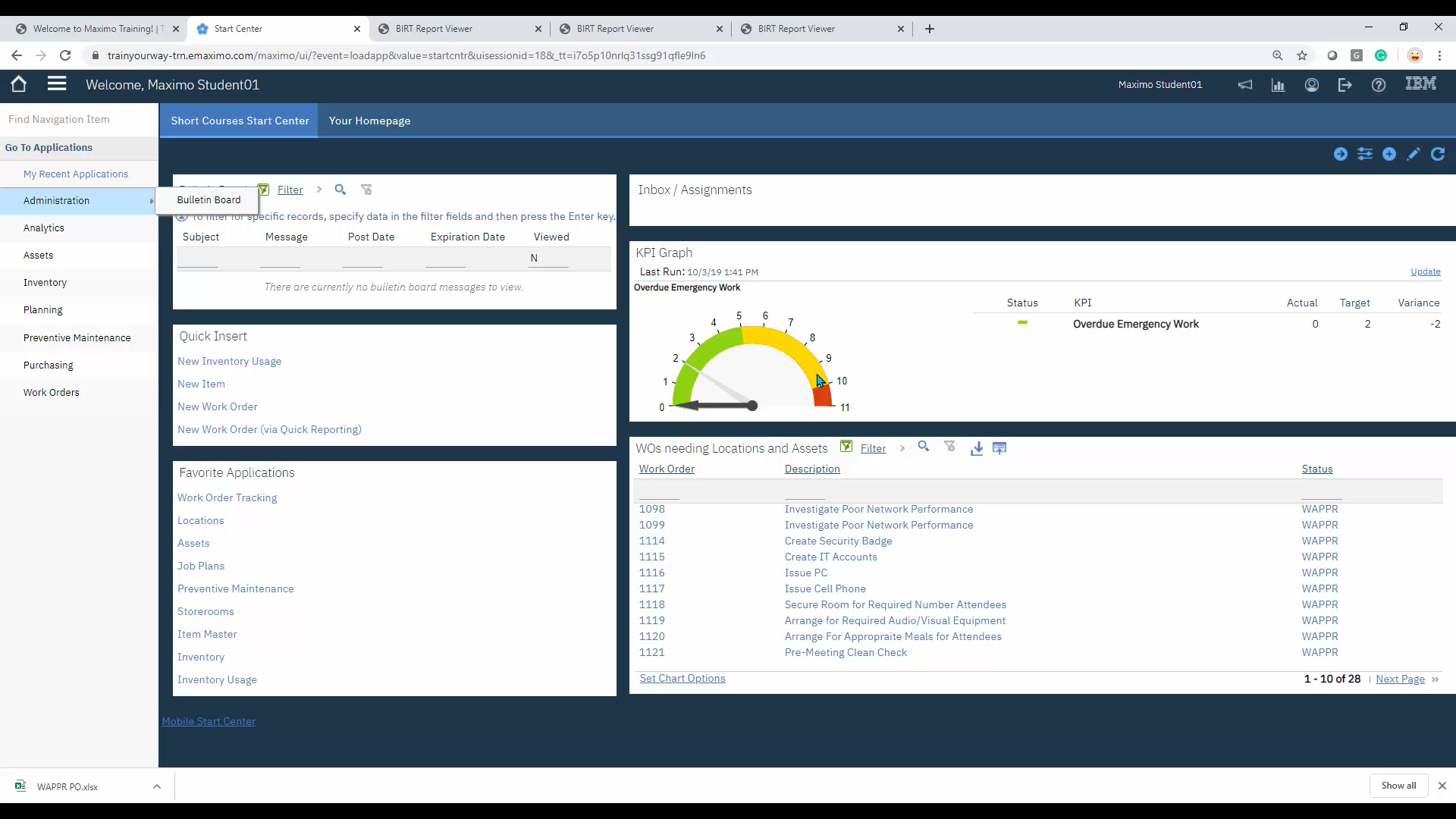Toggle the filter on WOs needing Locations table

(x=847, y=447)
